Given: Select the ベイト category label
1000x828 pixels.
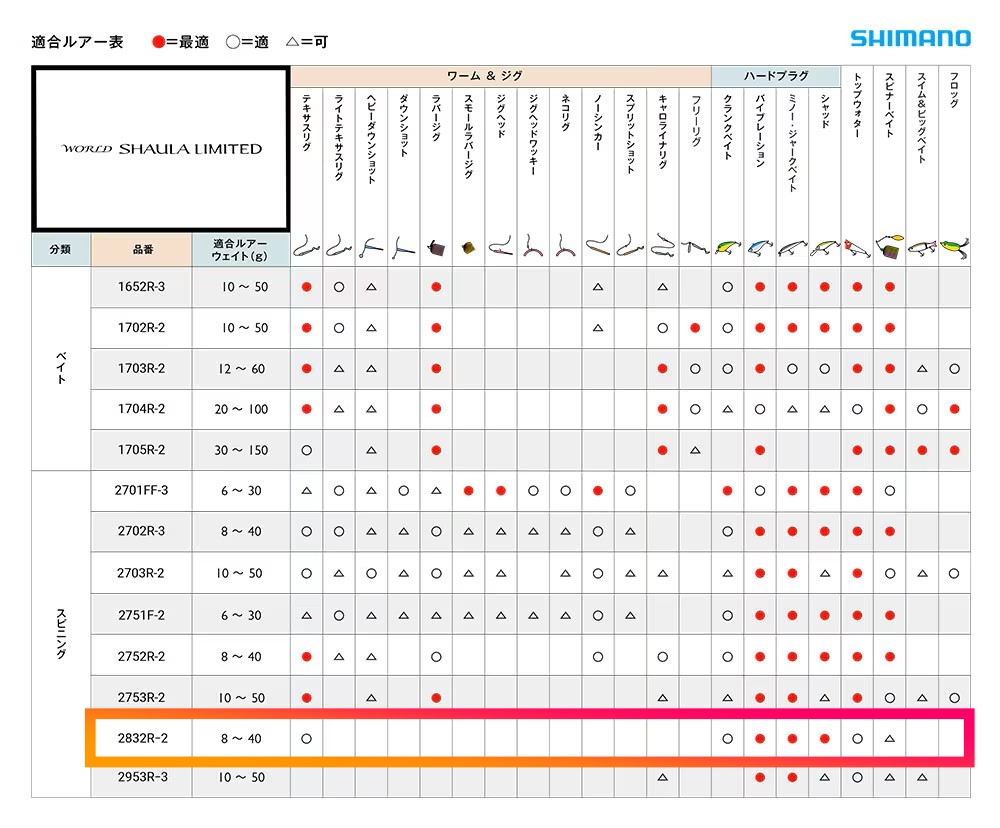Looking at the screenshot, I should 61,368.
